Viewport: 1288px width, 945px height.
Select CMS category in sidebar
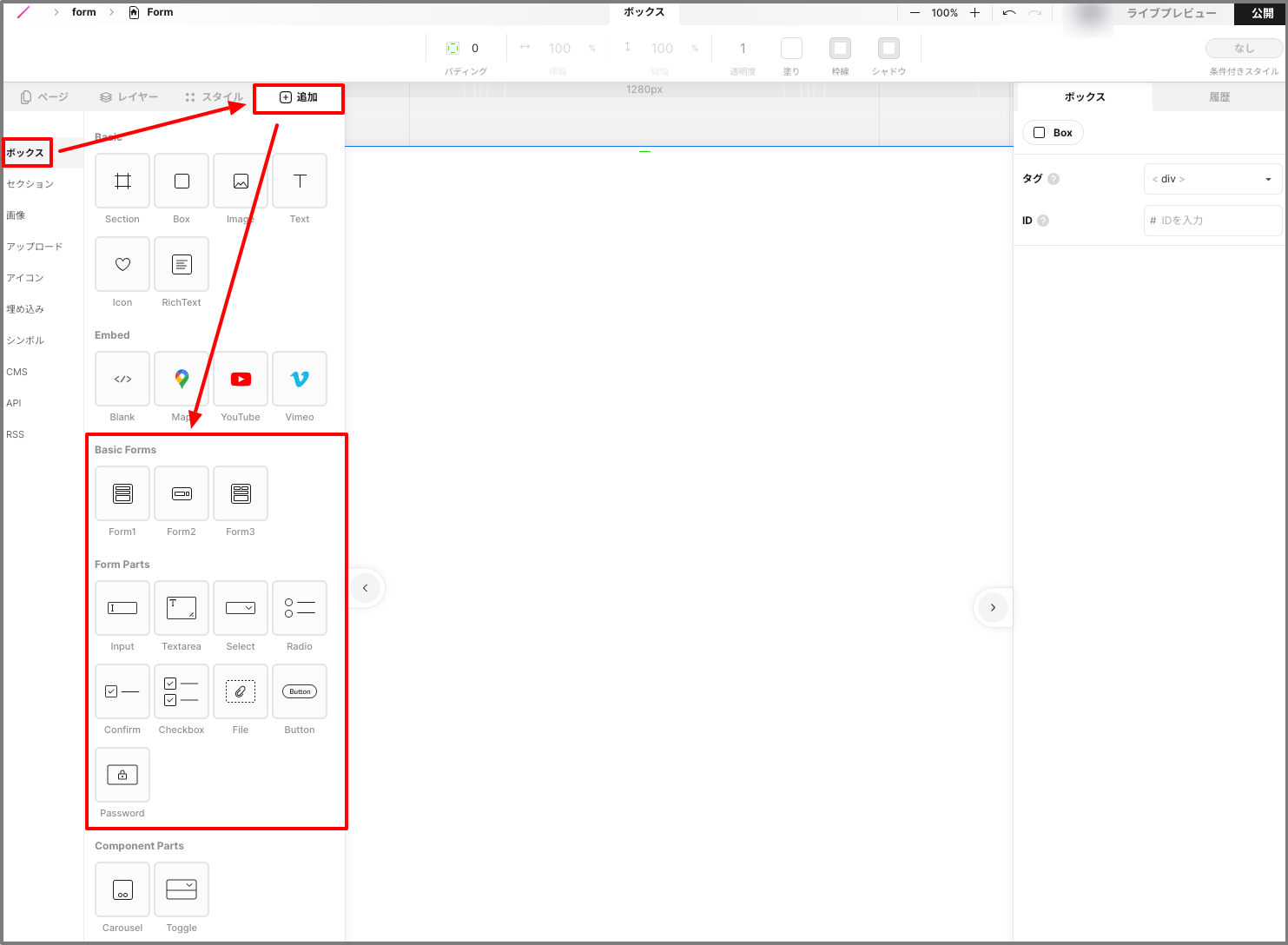click(x=17, y=372)
